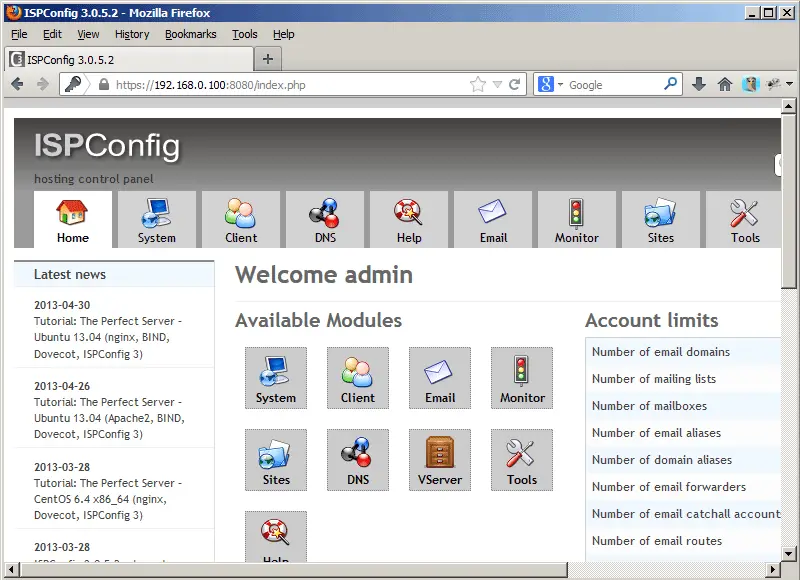Open the URL history dropdown arrow
Screen dimensions: 800x580
click(497, 85)
